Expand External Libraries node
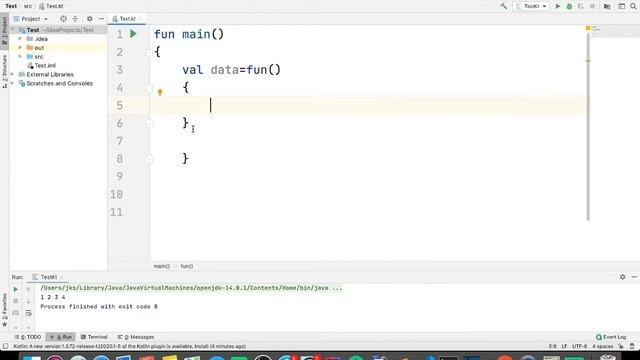 [x=13, y=74]
